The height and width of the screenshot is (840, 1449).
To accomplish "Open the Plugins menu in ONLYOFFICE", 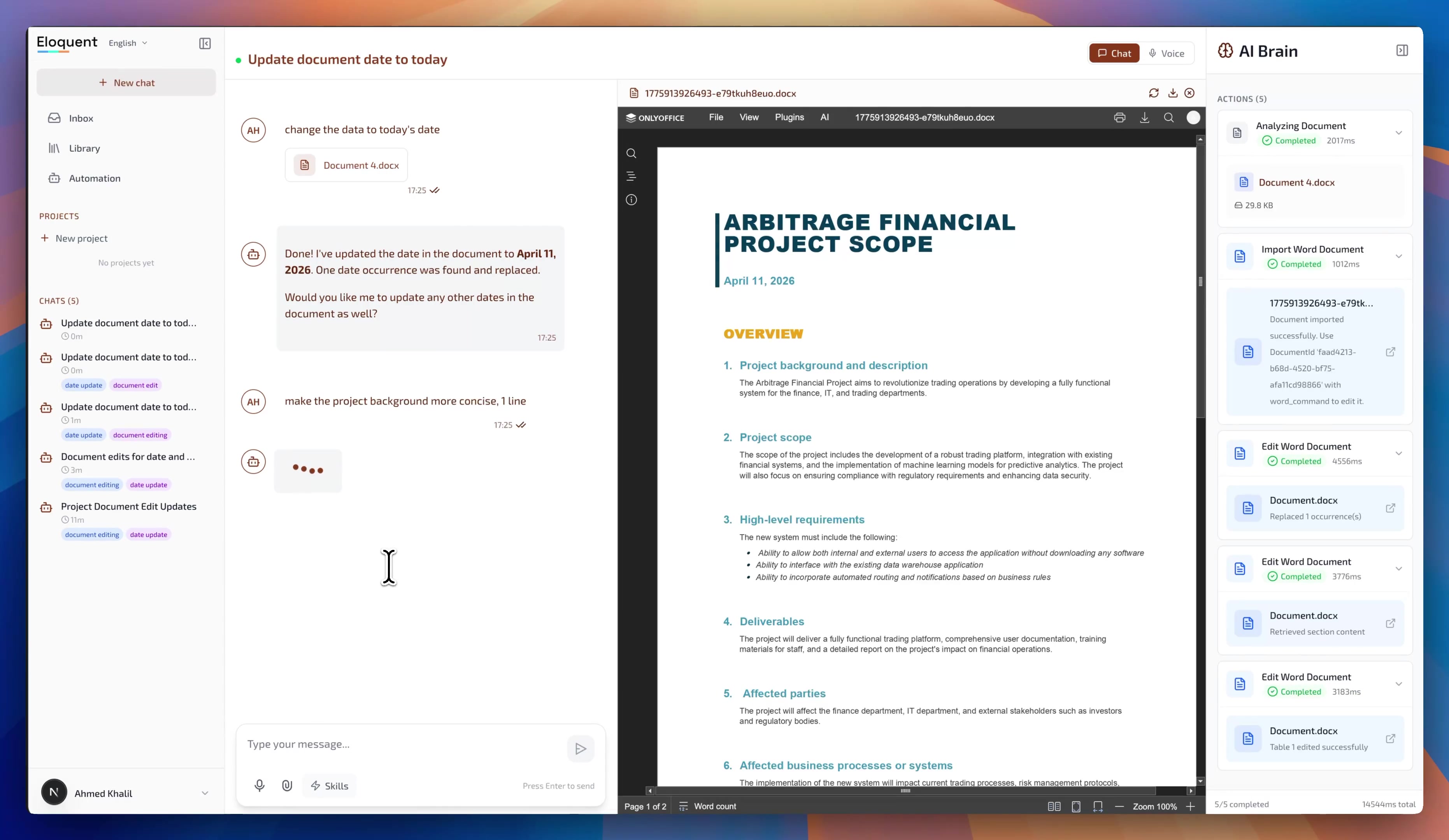I will (x=789, y=117).
